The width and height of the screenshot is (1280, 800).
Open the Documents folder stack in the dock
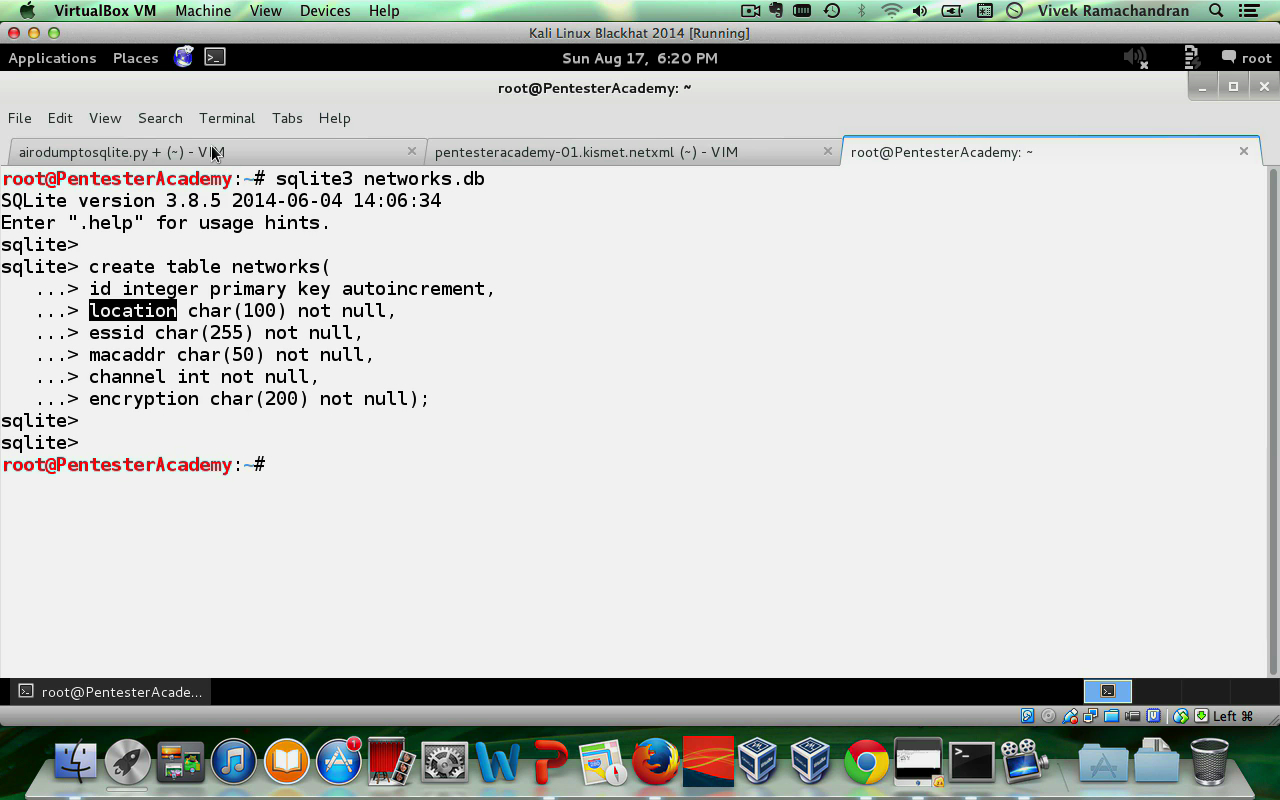coord(1156,762)
